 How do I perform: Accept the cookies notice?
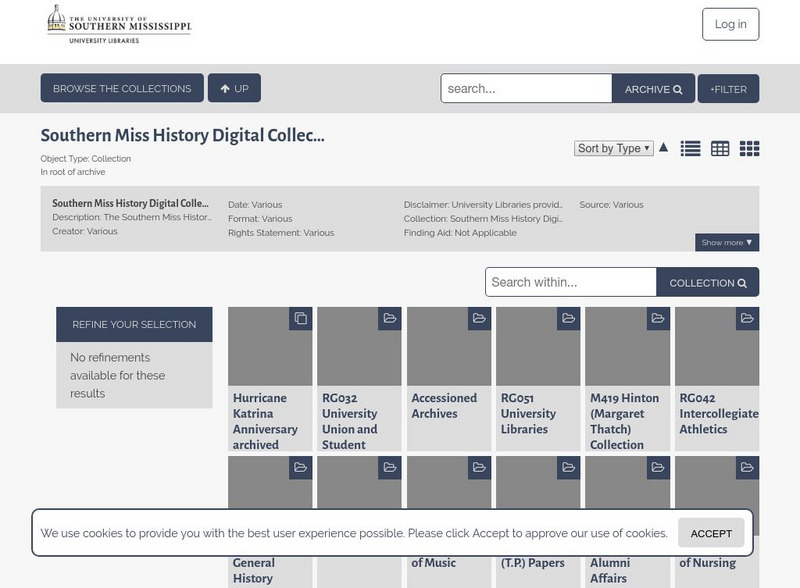coord(711,533)
